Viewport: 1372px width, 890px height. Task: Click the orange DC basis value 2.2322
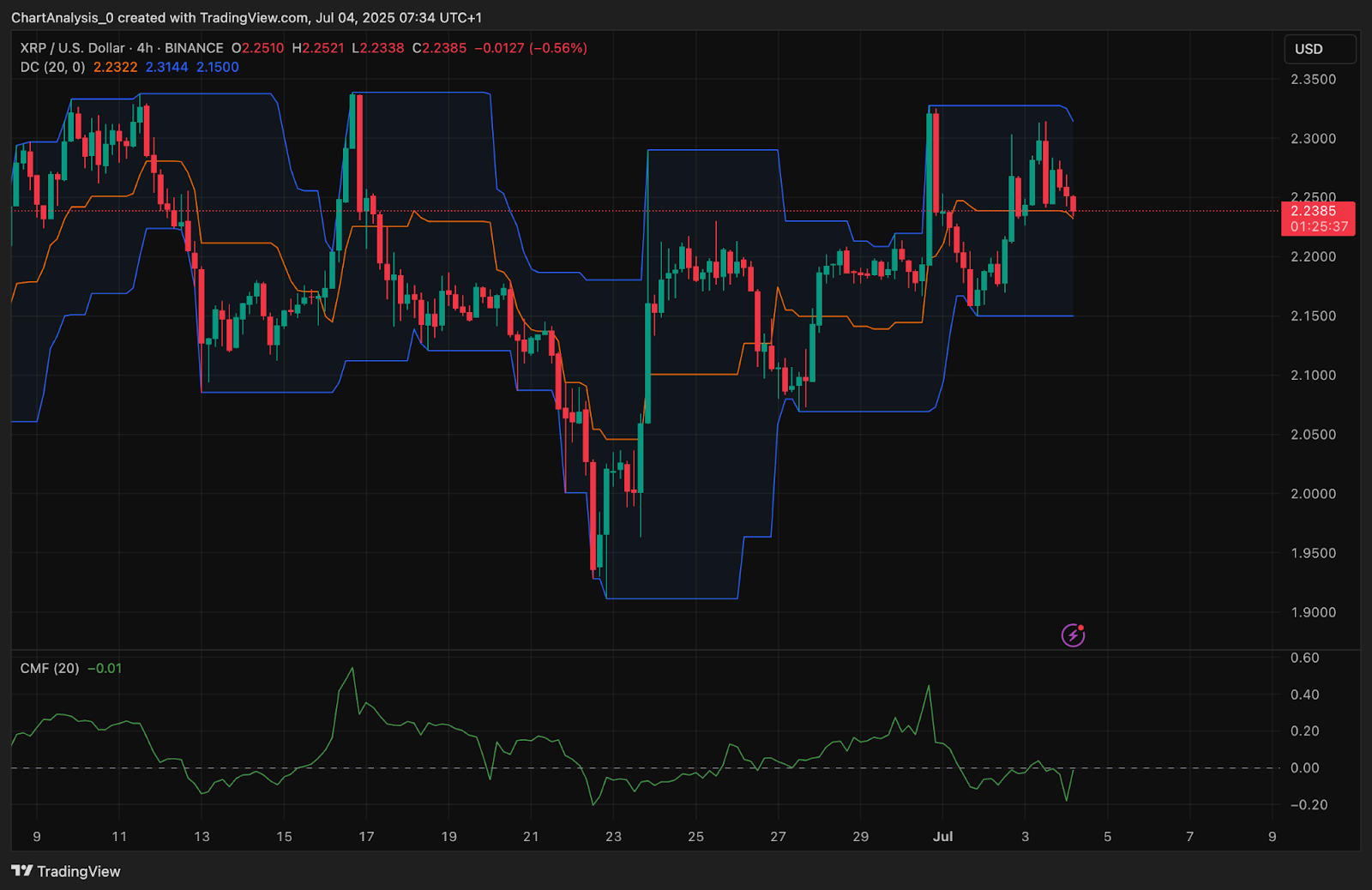coord(115,67)
